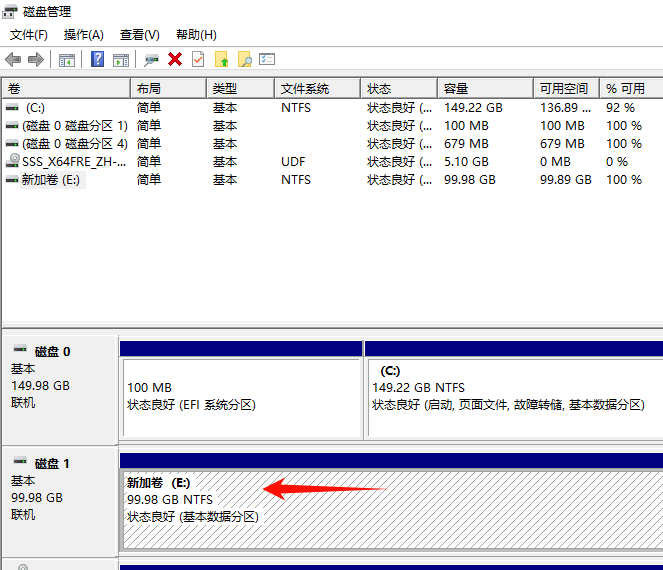Open the 查看(V) menu

pos(140,35)
